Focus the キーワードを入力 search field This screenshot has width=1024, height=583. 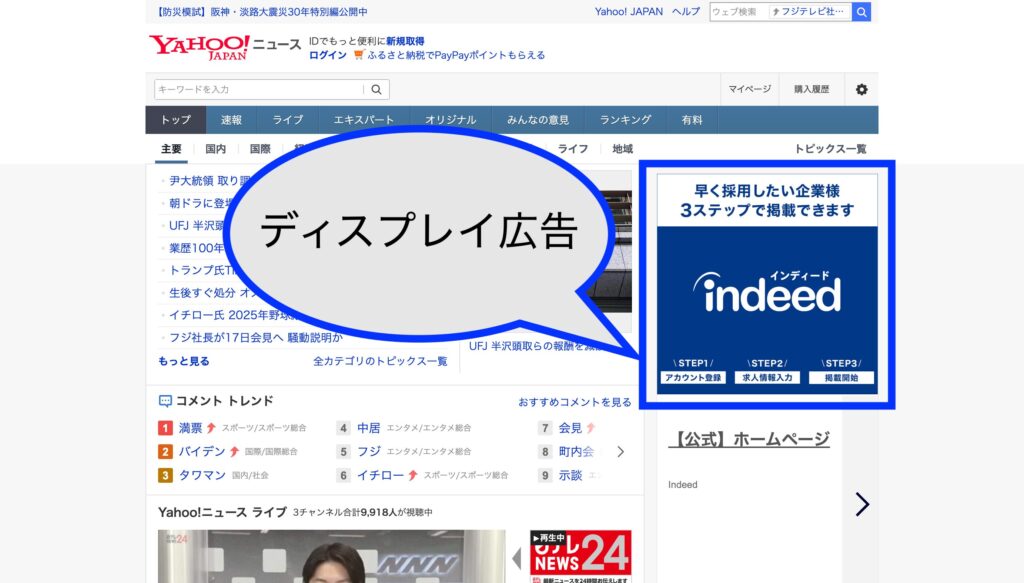click(x=259, y=89)
